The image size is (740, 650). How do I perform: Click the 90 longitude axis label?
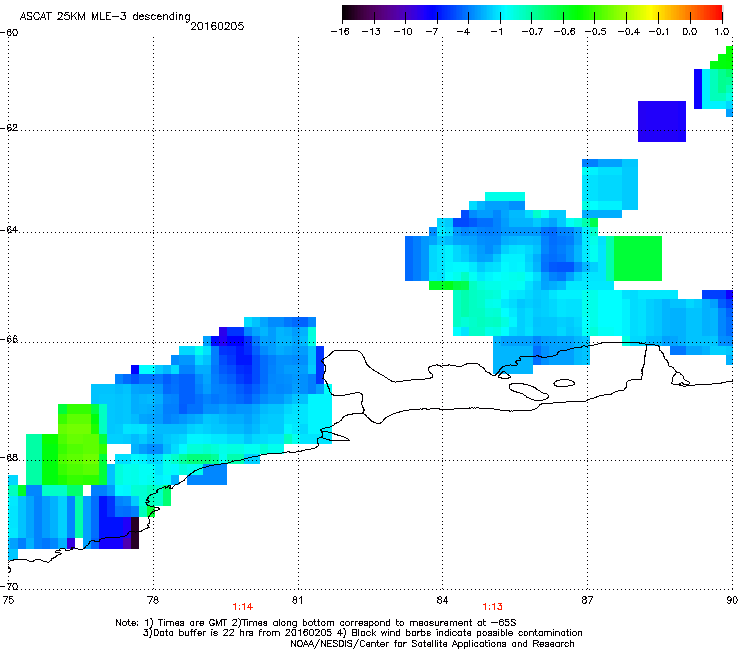(732, 600)
